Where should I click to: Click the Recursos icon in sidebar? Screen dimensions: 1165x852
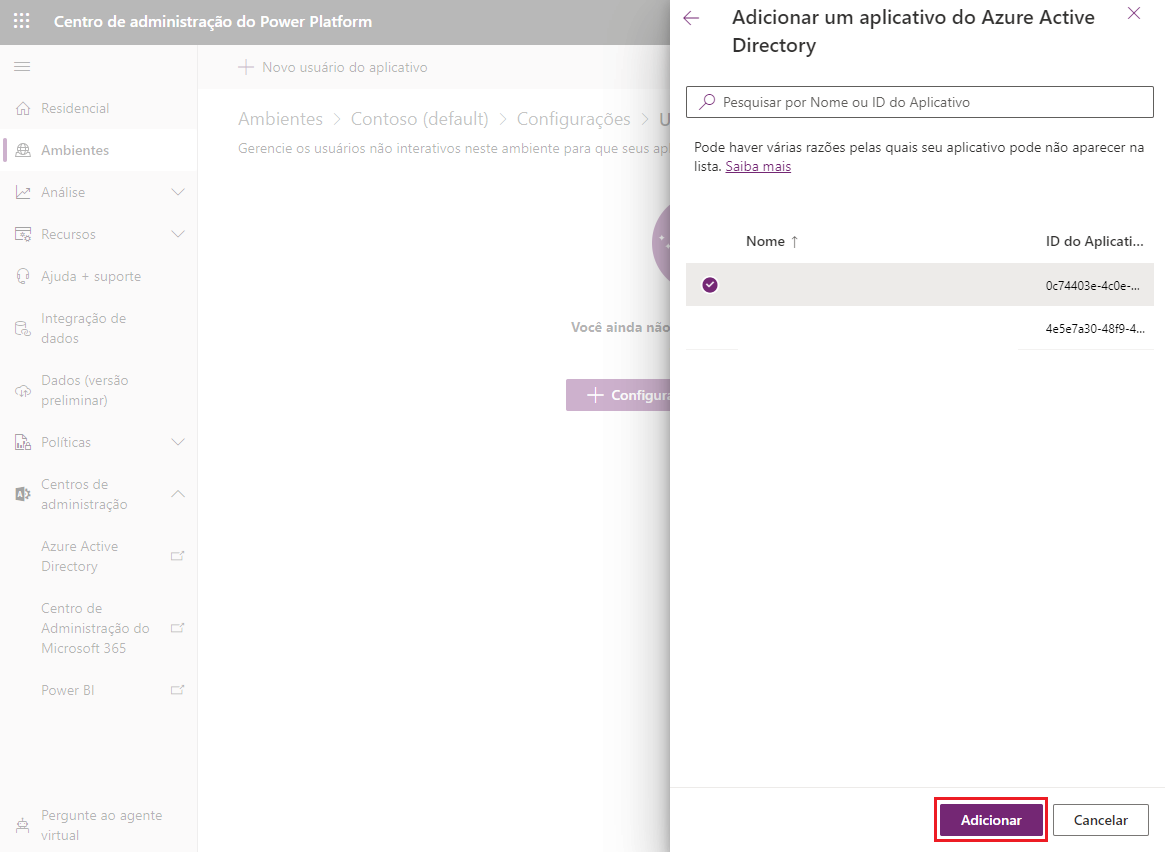(23, 234)
